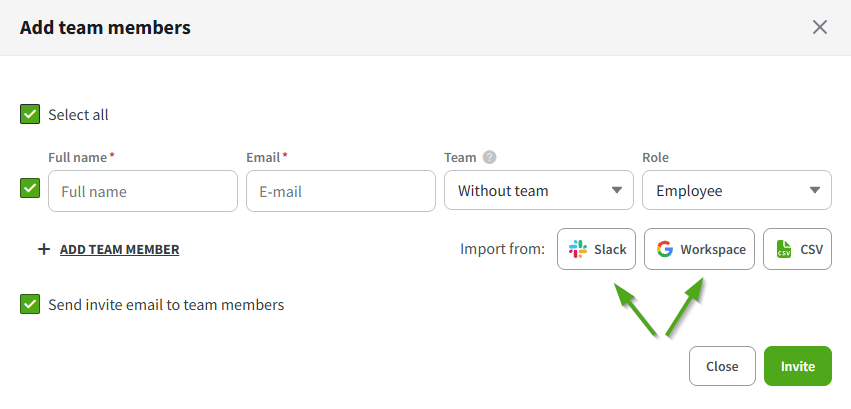Click the plus icon beside Add Team Member
851x409 pixels.
[44, 249]
